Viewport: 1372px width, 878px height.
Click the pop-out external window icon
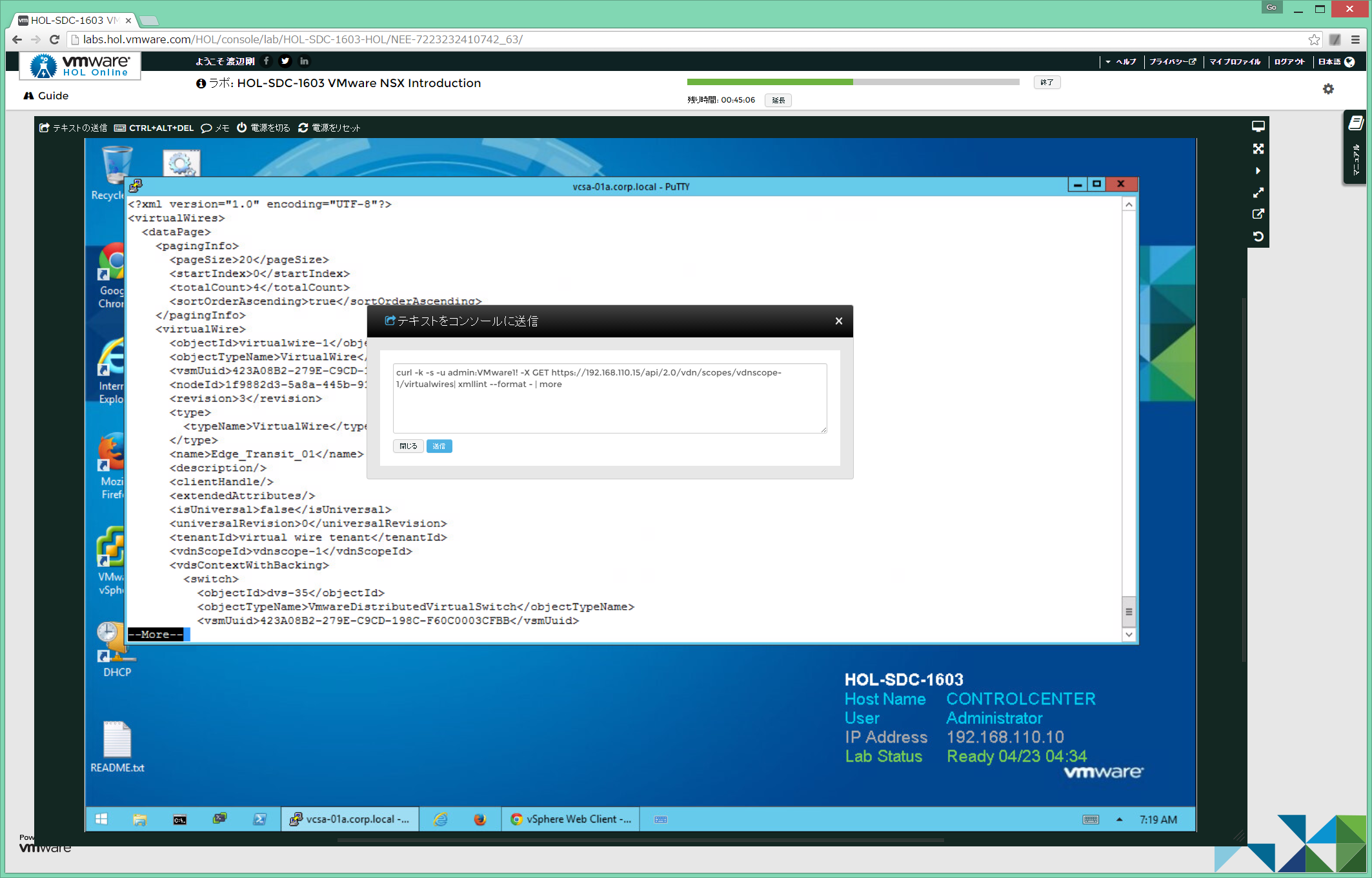point(1258,214)
